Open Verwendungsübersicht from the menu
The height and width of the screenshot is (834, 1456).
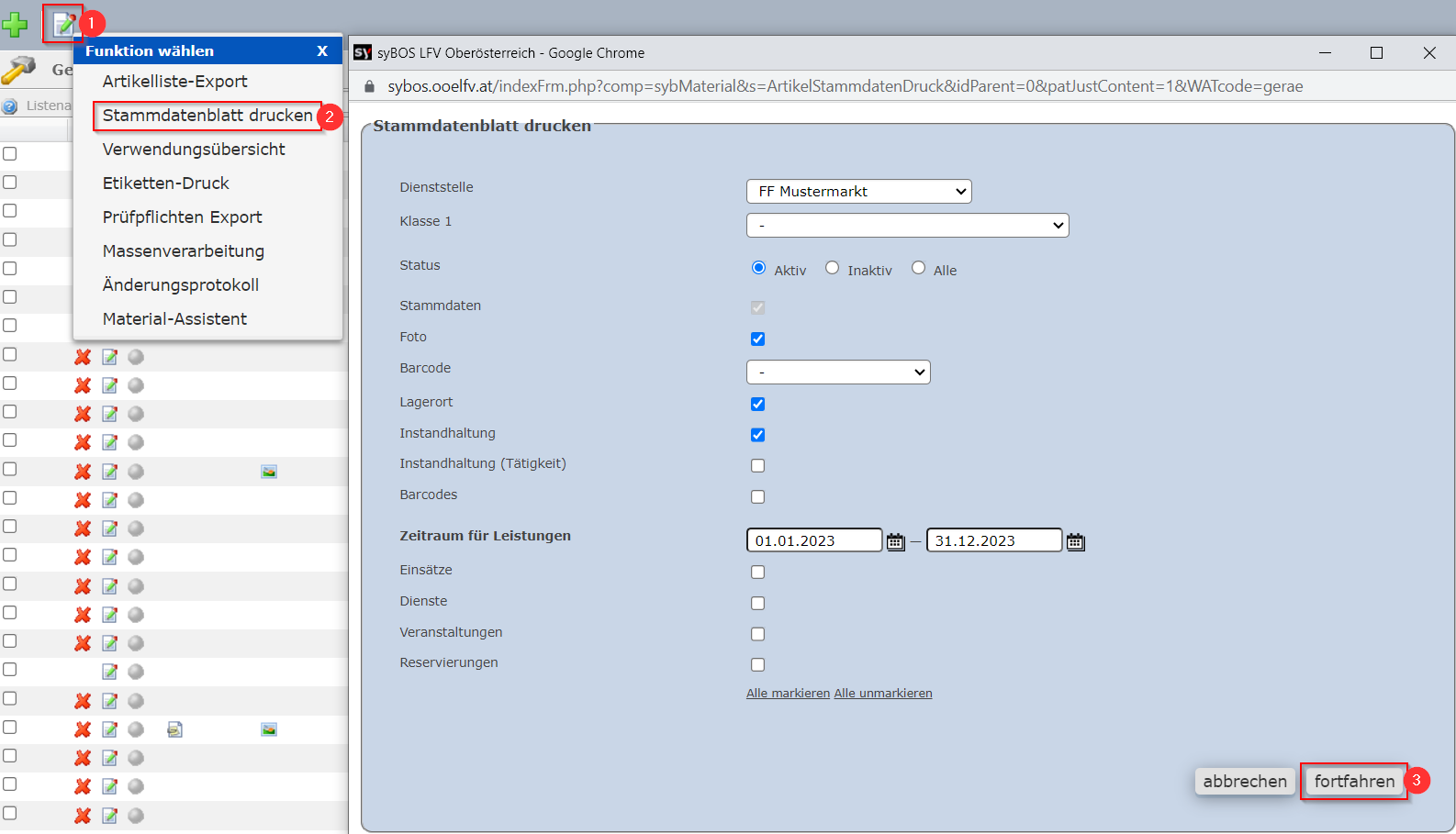pyautogui.click(x=194, y=150)
